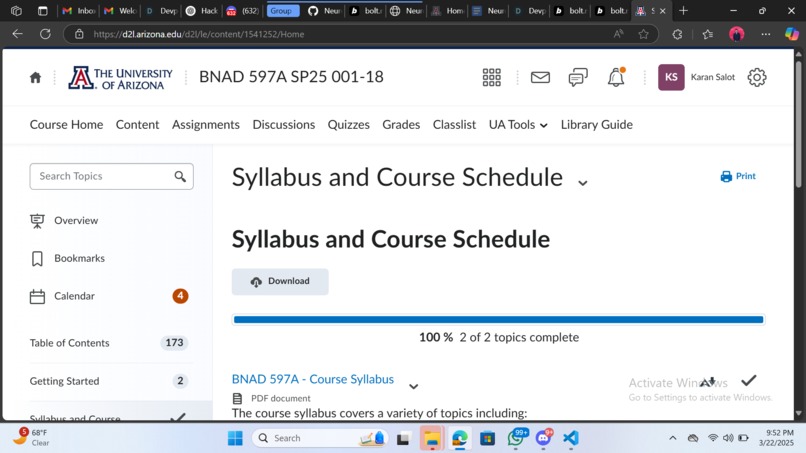Open the subscription alerts chat icon
Image resolution: width=806 pixels, height=453 pixels.
click(578, 78)
